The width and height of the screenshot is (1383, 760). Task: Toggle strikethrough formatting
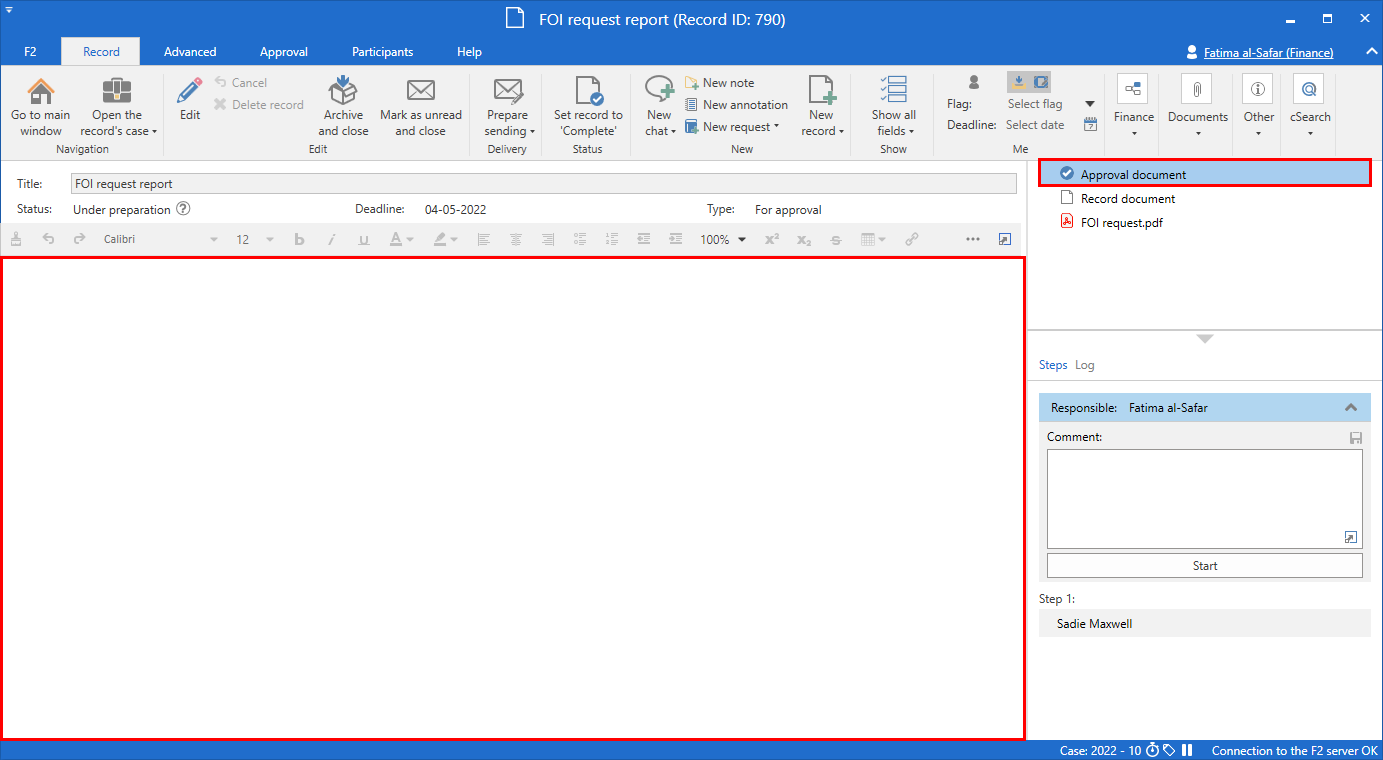(836, 240)
